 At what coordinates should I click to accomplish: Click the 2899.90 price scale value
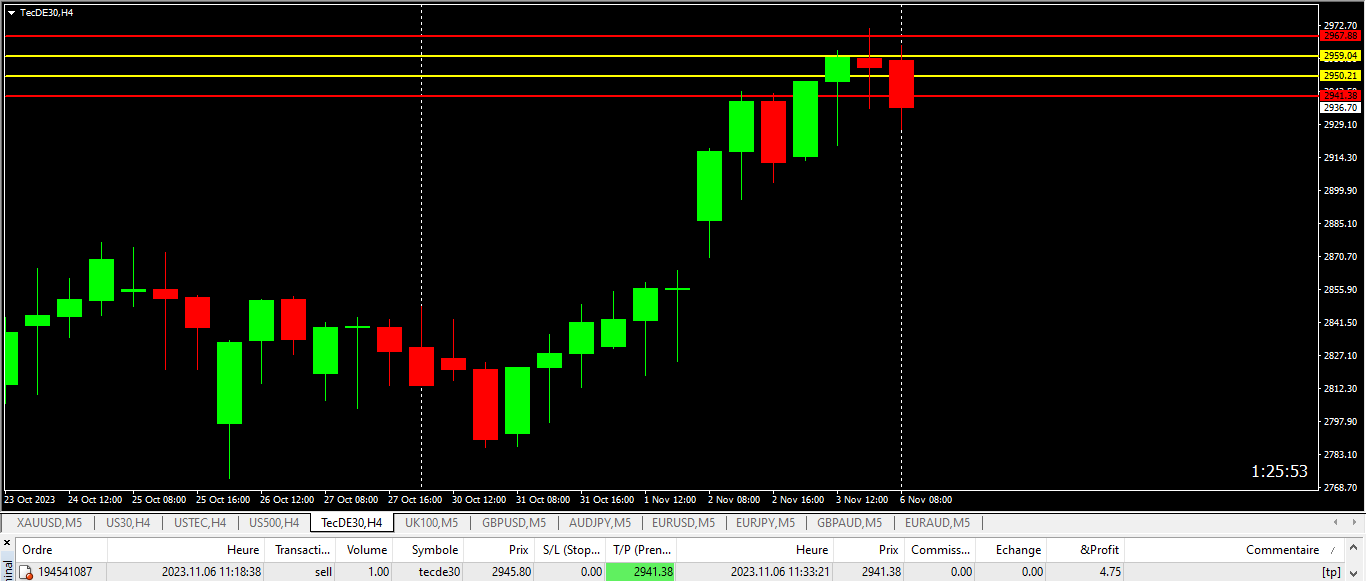coord(1340,190)
